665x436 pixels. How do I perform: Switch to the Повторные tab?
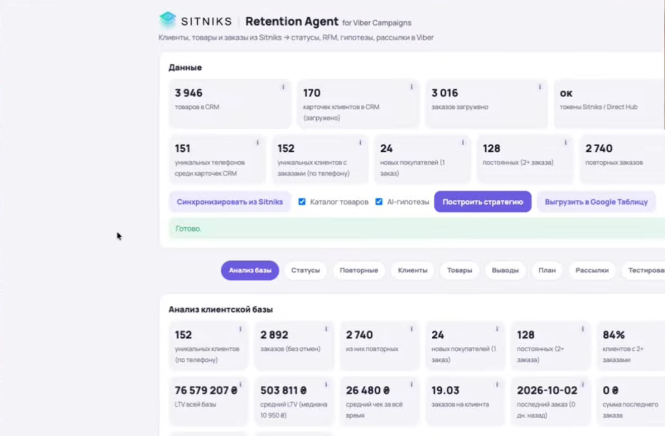[x=359, y=271]
